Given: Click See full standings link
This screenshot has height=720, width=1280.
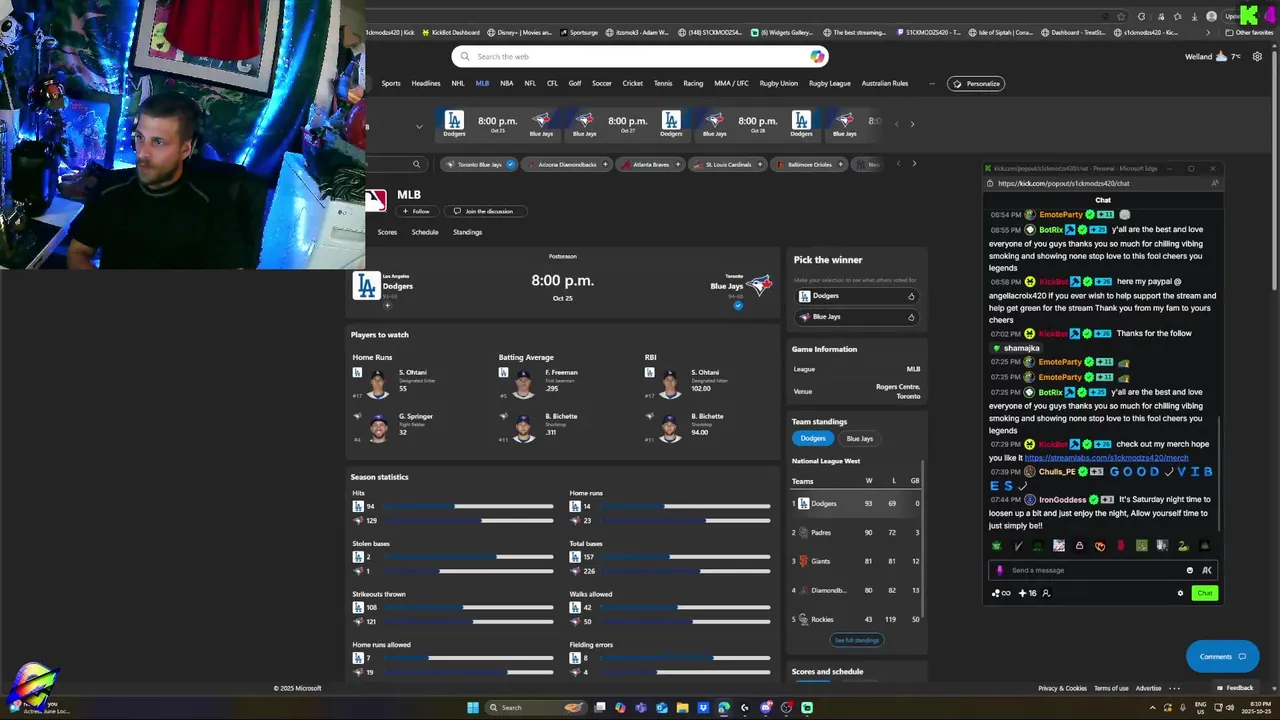Looking at the screenshot, I should pyautogui.click(x=856, y=640).
